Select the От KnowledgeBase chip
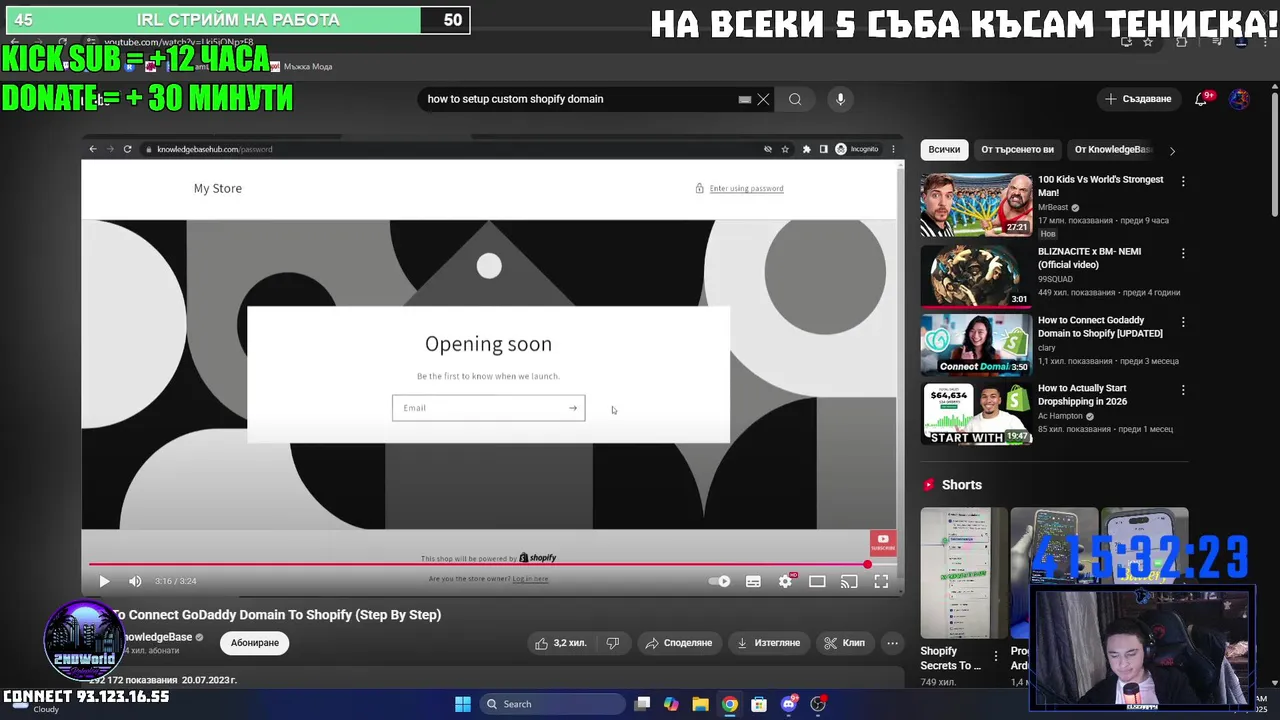The image size is (1280, 720). click(1113, 149)
